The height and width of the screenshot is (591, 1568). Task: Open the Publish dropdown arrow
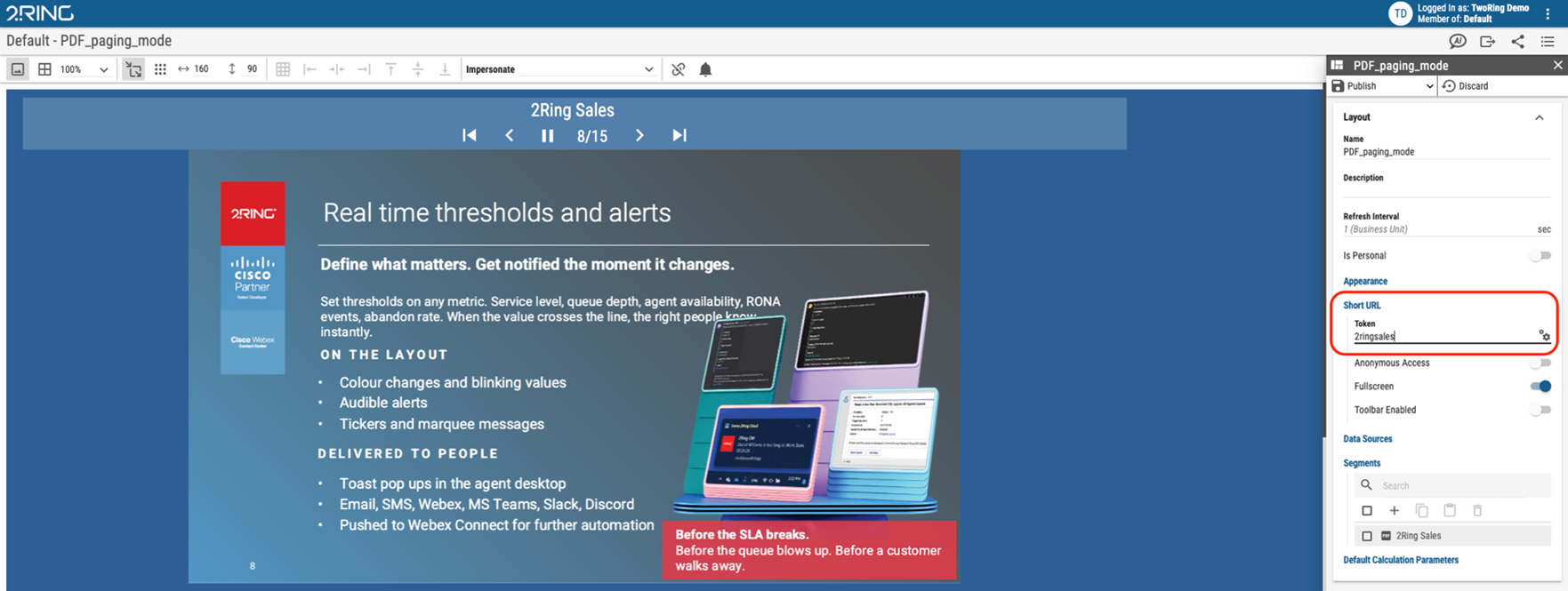pos(1429,86)
